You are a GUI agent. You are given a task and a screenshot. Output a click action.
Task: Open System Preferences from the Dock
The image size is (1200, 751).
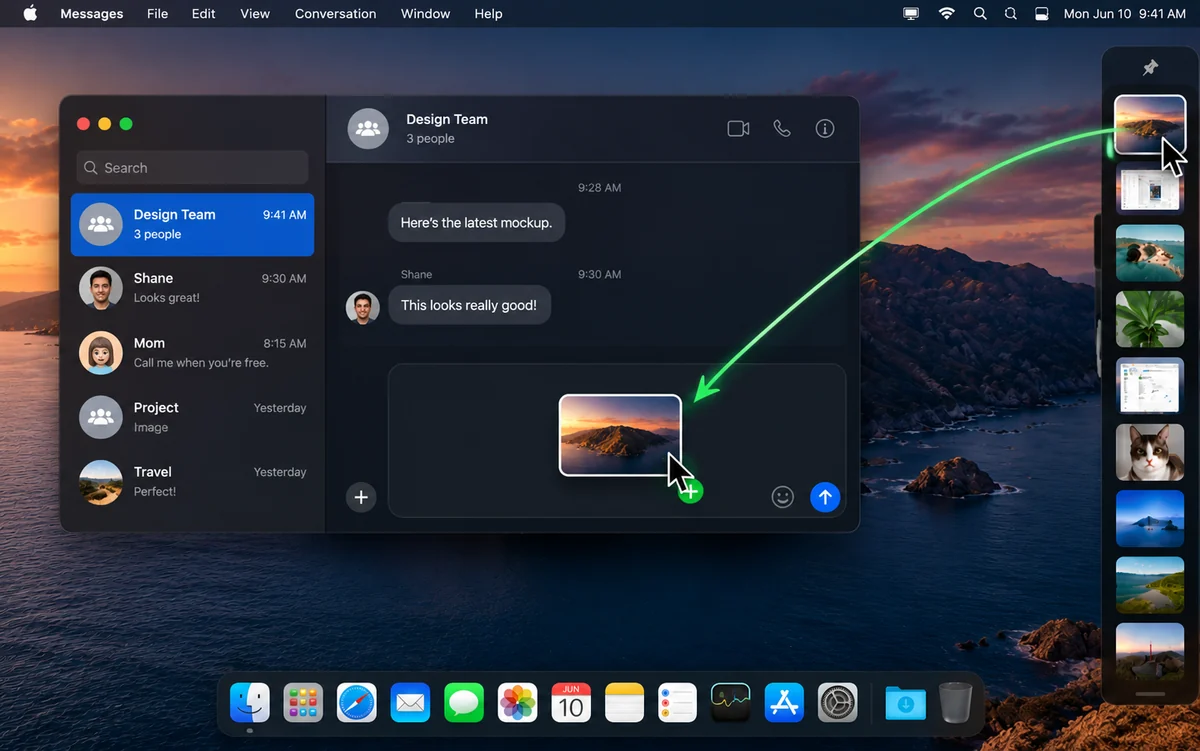[x=838, y=703]
